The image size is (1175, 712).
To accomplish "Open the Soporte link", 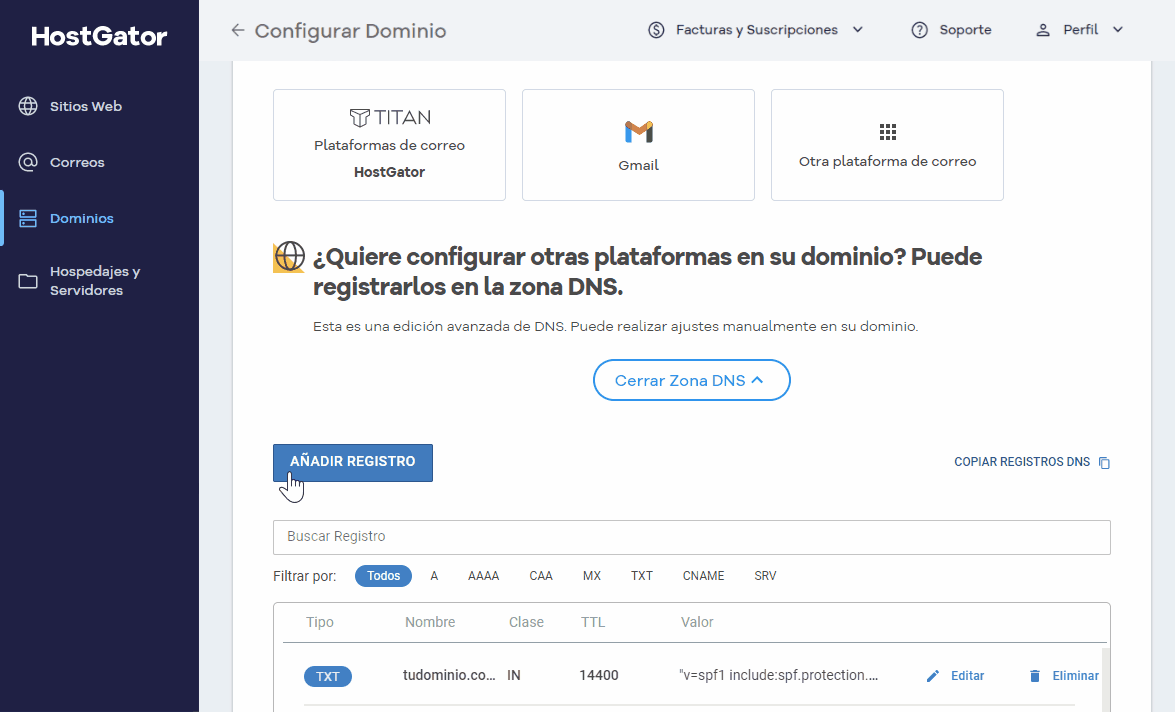I will pos(965,30).
